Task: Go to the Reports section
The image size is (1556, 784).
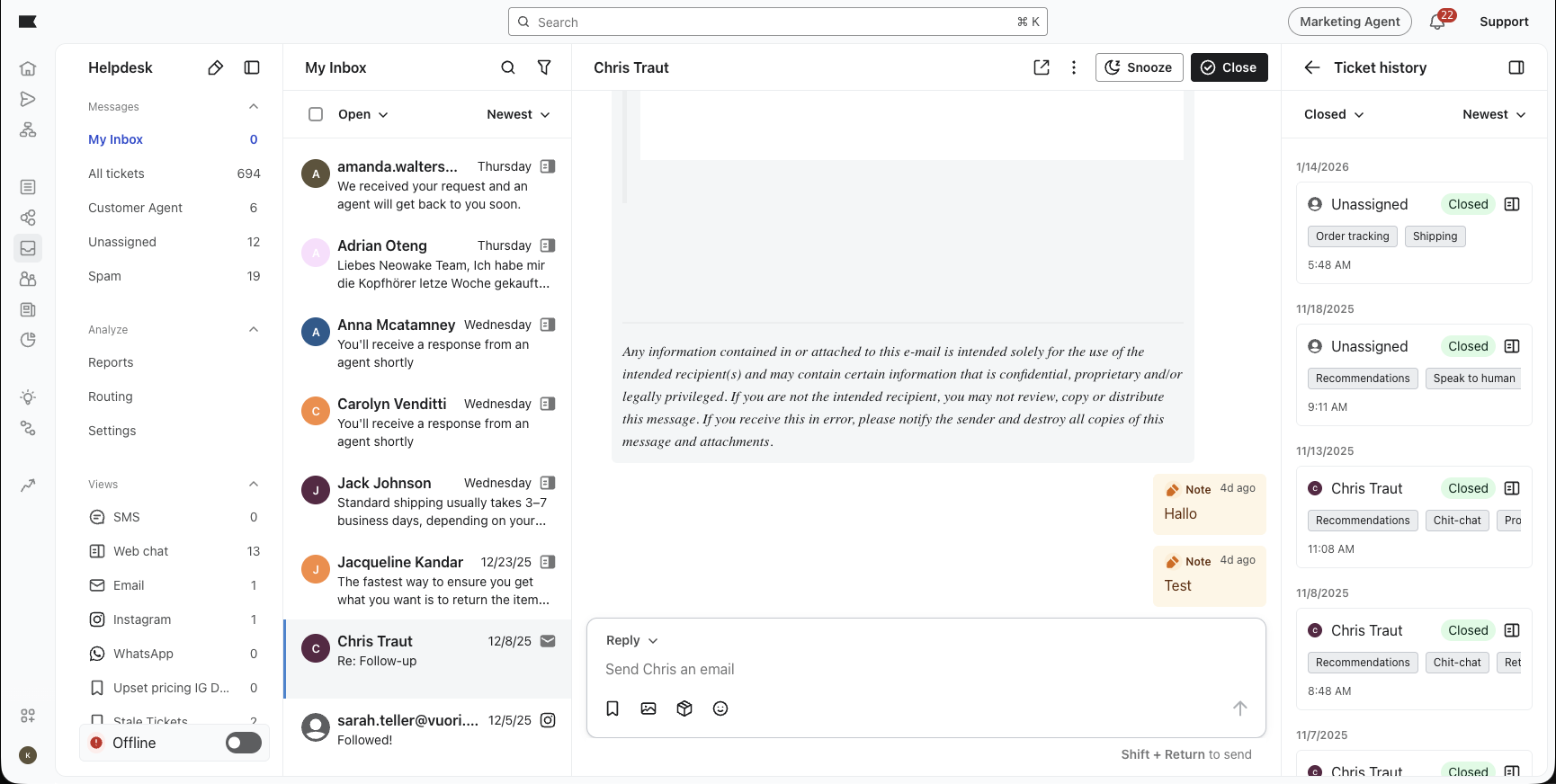Action: pyautogui.click(x=111, y=362)
